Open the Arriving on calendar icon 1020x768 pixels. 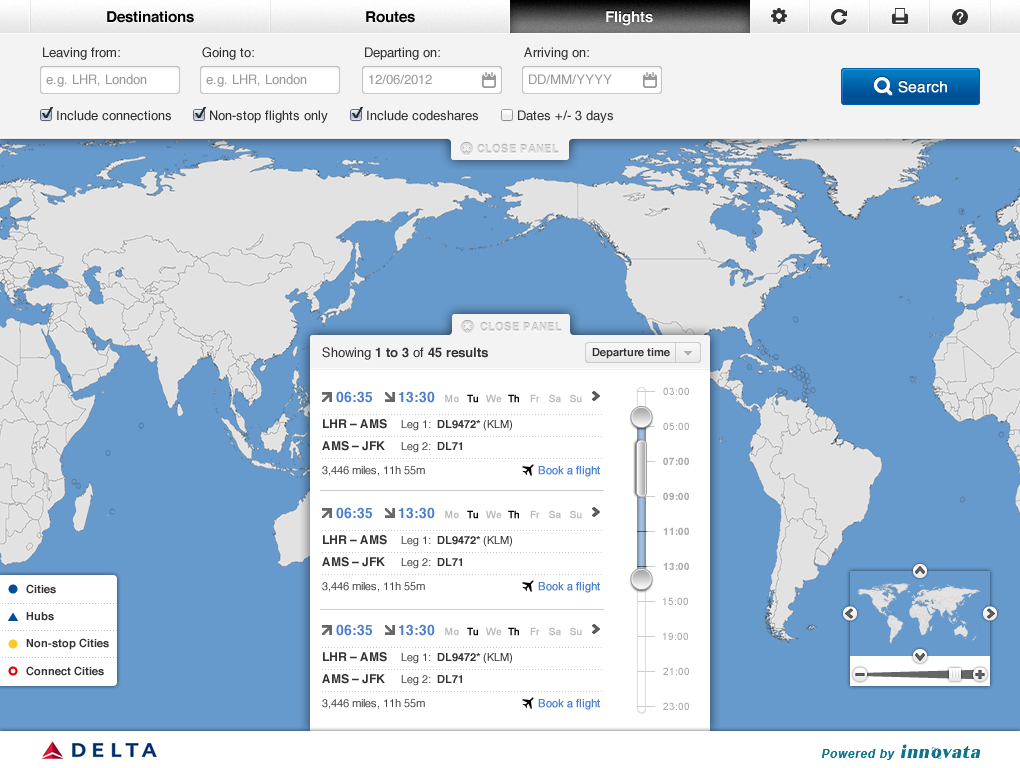[649, 80]
